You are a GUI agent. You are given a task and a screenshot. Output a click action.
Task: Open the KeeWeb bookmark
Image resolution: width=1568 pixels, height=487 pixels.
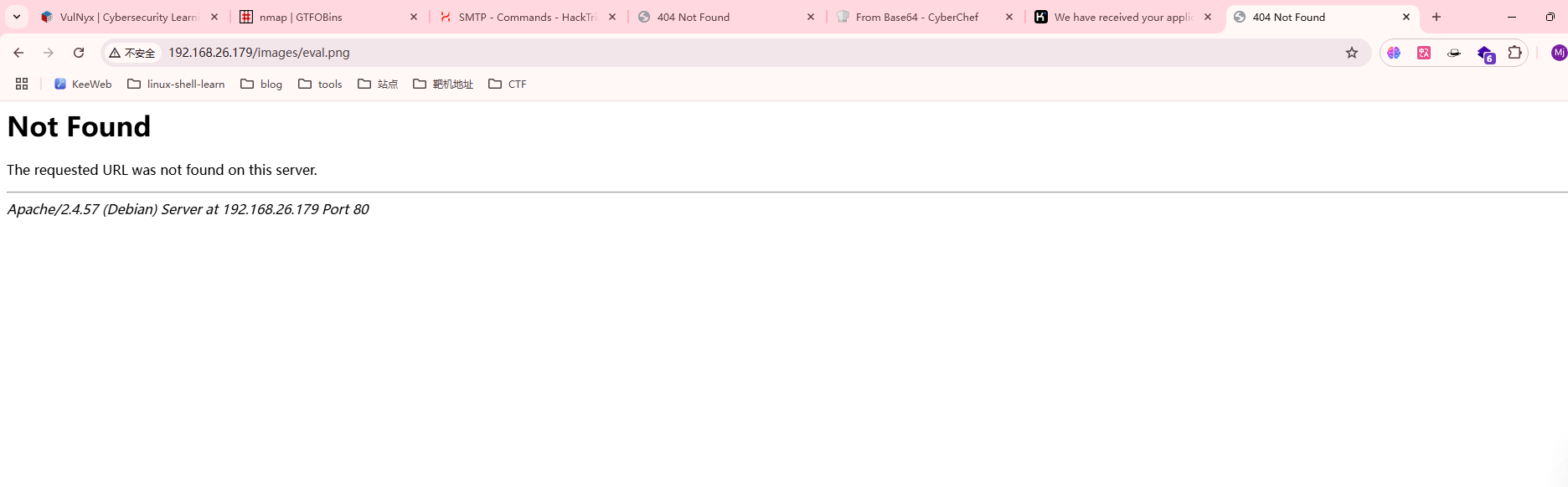(x=83, y=84)
